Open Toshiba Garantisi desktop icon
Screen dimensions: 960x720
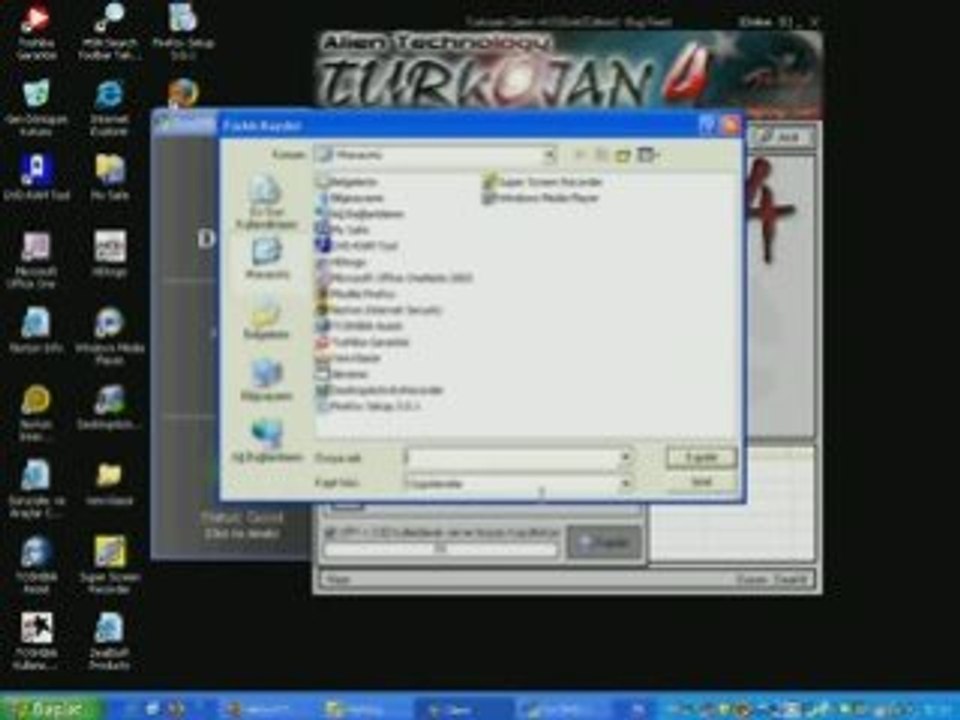36,32
